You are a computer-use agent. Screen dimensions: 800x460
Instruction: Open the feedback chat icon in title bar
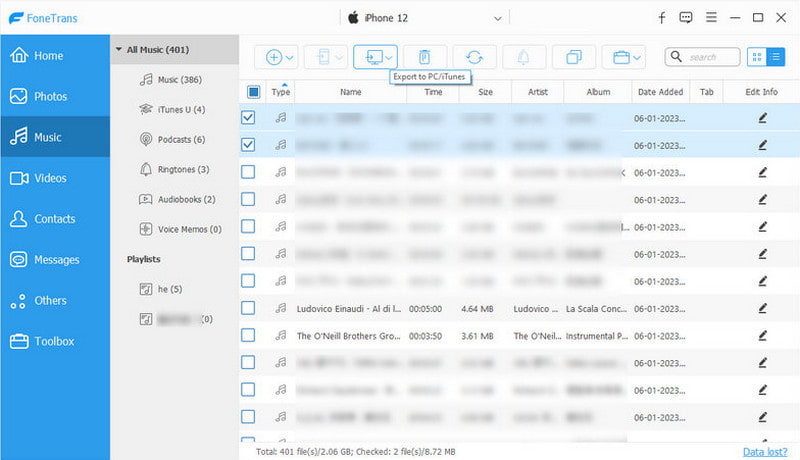pos(686,18)
